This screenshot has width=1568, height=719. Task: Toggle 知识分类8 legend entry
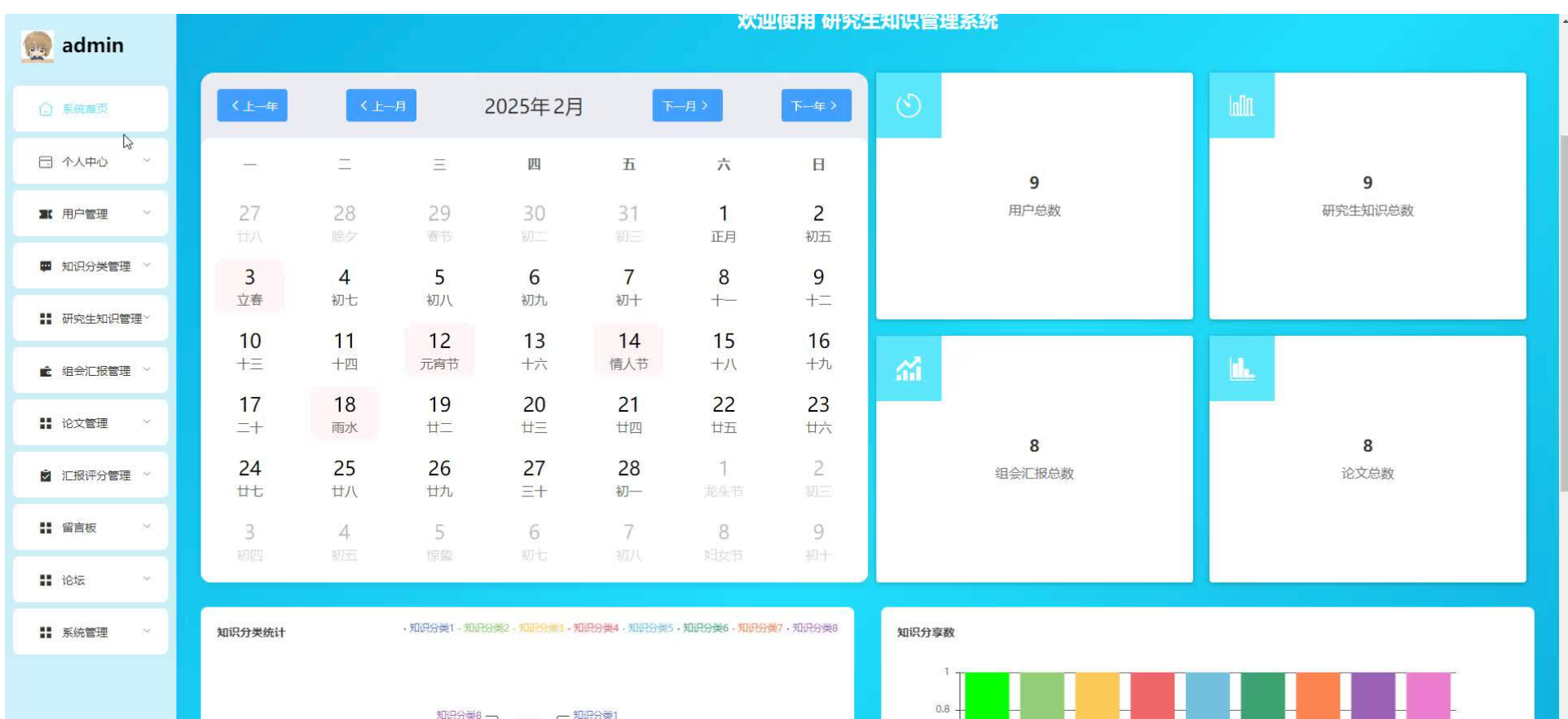pyautogui.click(x=812, y=628)
